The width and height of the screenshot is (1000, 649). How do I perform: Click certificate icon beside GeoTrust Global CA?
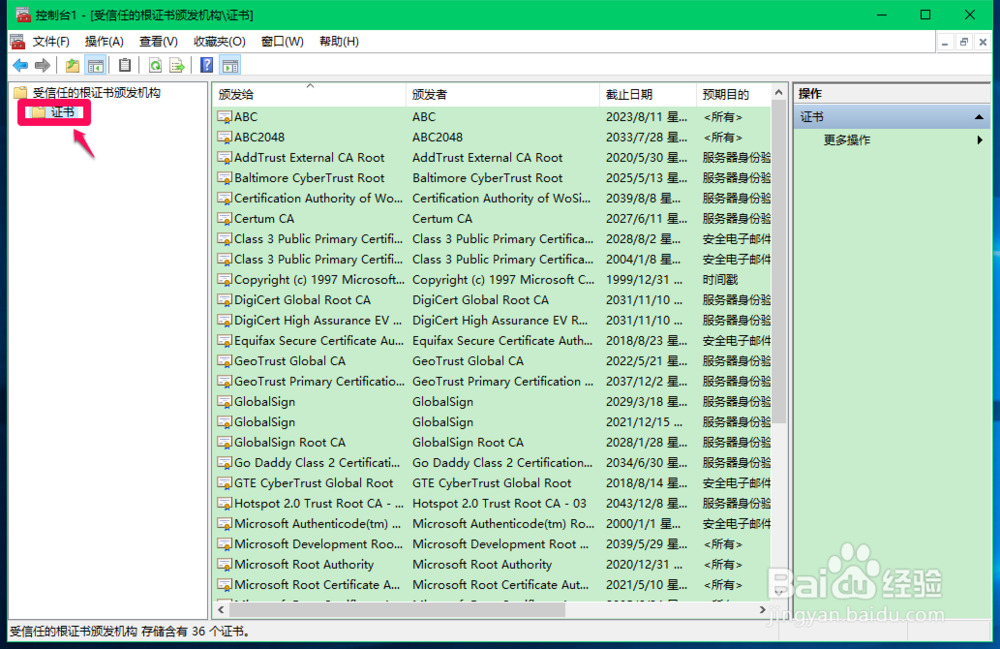click(x=224, y=361)
